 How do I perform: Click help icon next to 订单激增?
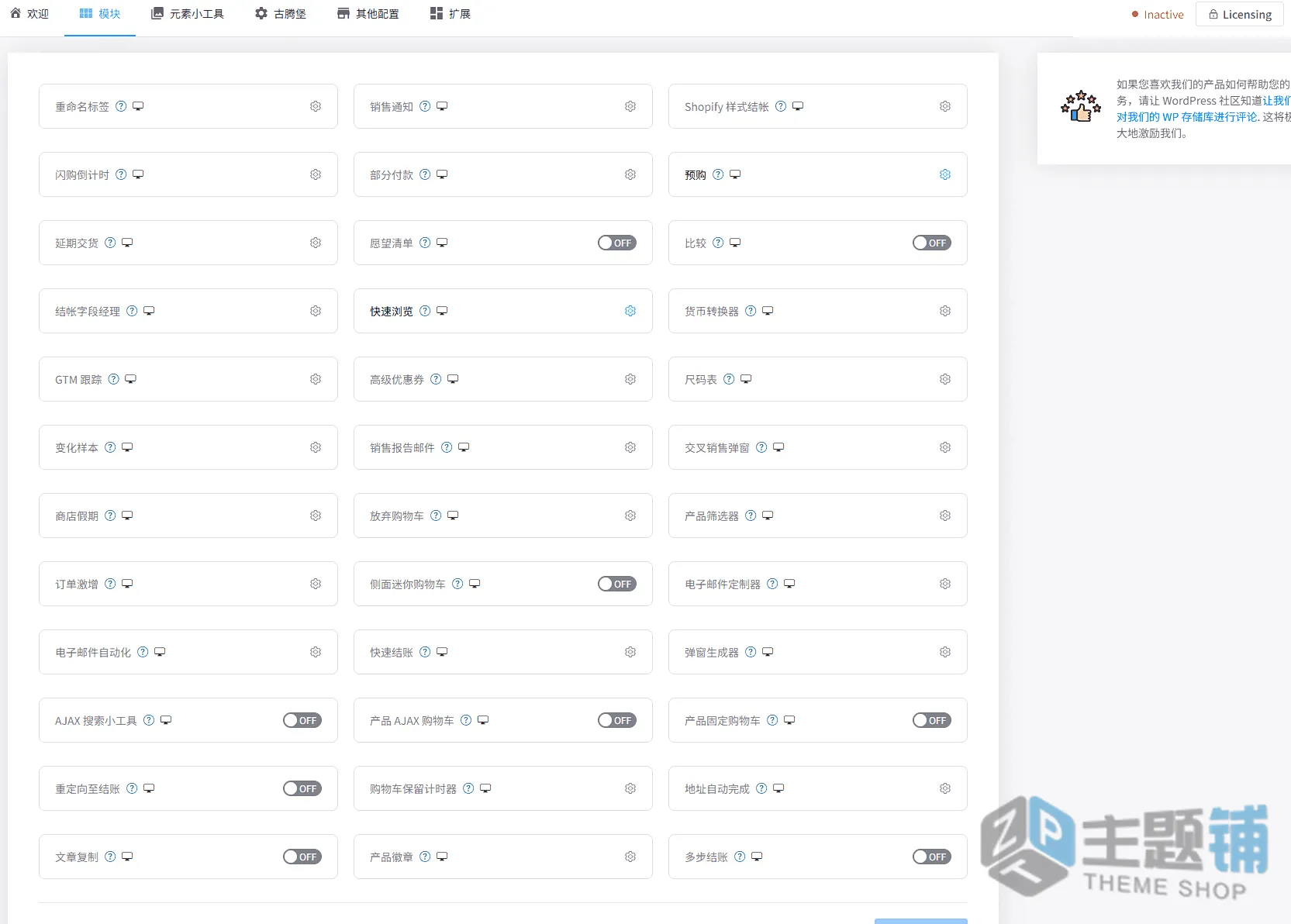point(110,584)
